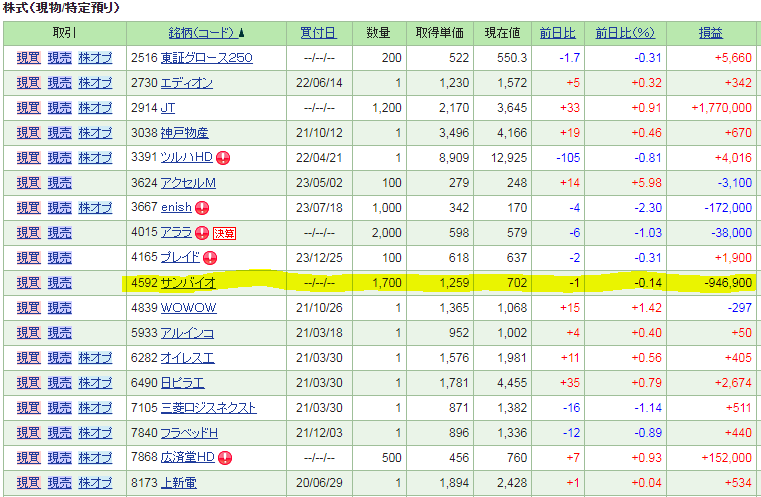Click 現売 on the enish row
This screenshot has width=761, height=497.
tap(60, 208)
